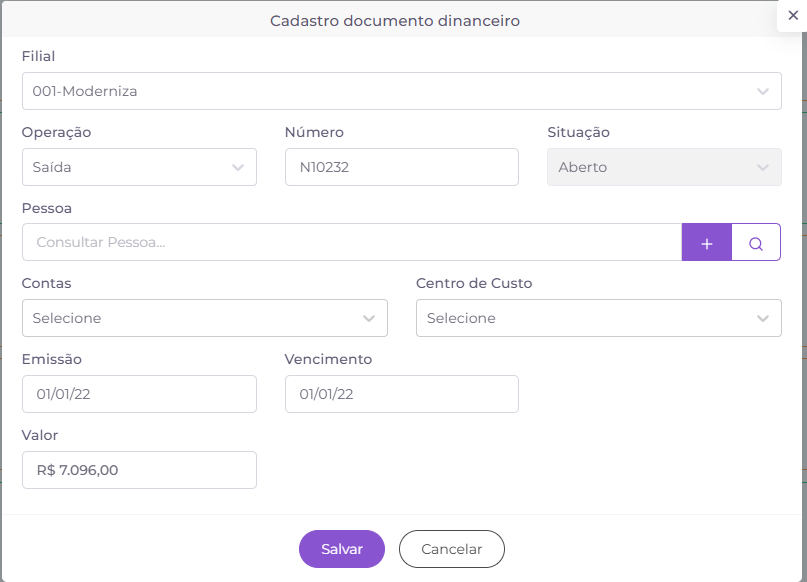The image size is (807, 582).
Task: Open the Filial 001-Moderniza dropdown
Action: (x=401, y=91)
